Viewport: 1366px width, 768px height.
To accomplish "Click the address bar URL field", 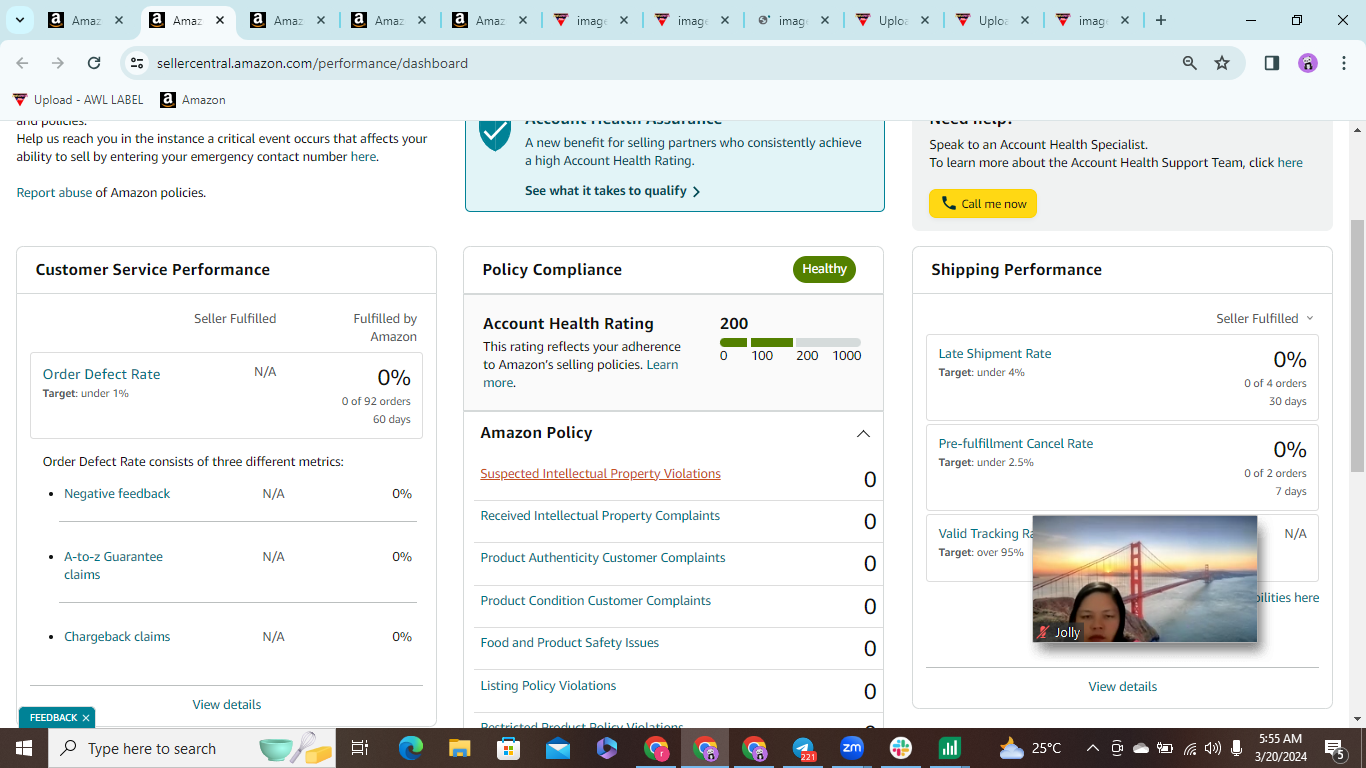I will tap(660, 63).
